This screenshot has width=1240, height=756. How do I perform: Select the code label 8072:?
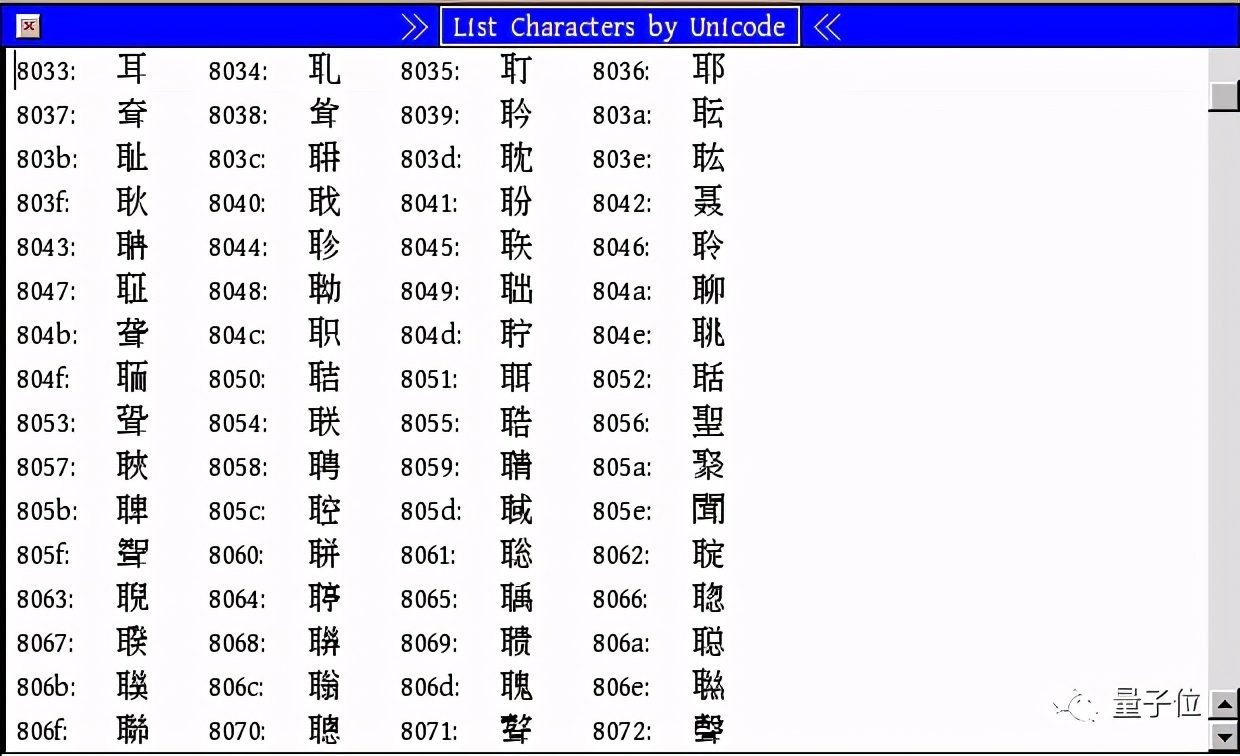pyautogui.click(x=622, y=731)
